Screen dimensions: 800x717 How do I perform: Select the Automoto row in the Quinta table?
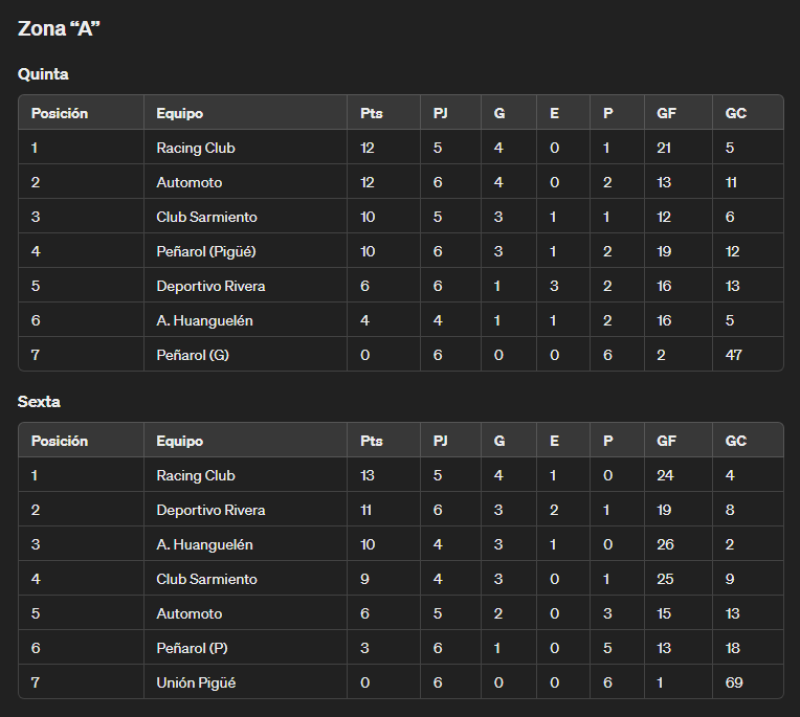pos(401,182)
